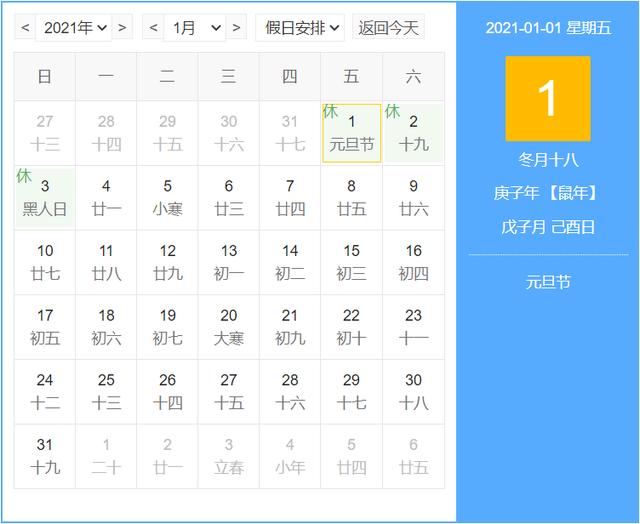640x524 pixels.
Task: Click greyed December 31 十七 date
Action: (x=290, y=133)
